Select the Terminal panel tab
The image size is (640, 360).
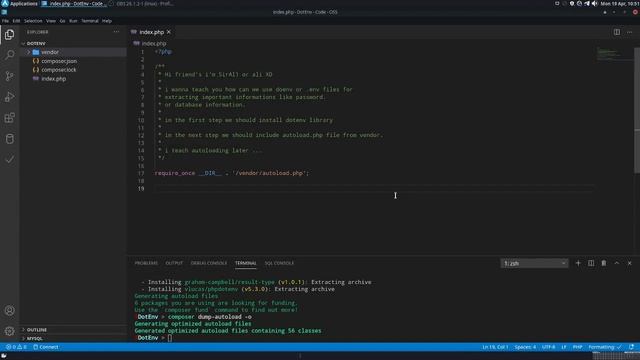tap(246, 263)
